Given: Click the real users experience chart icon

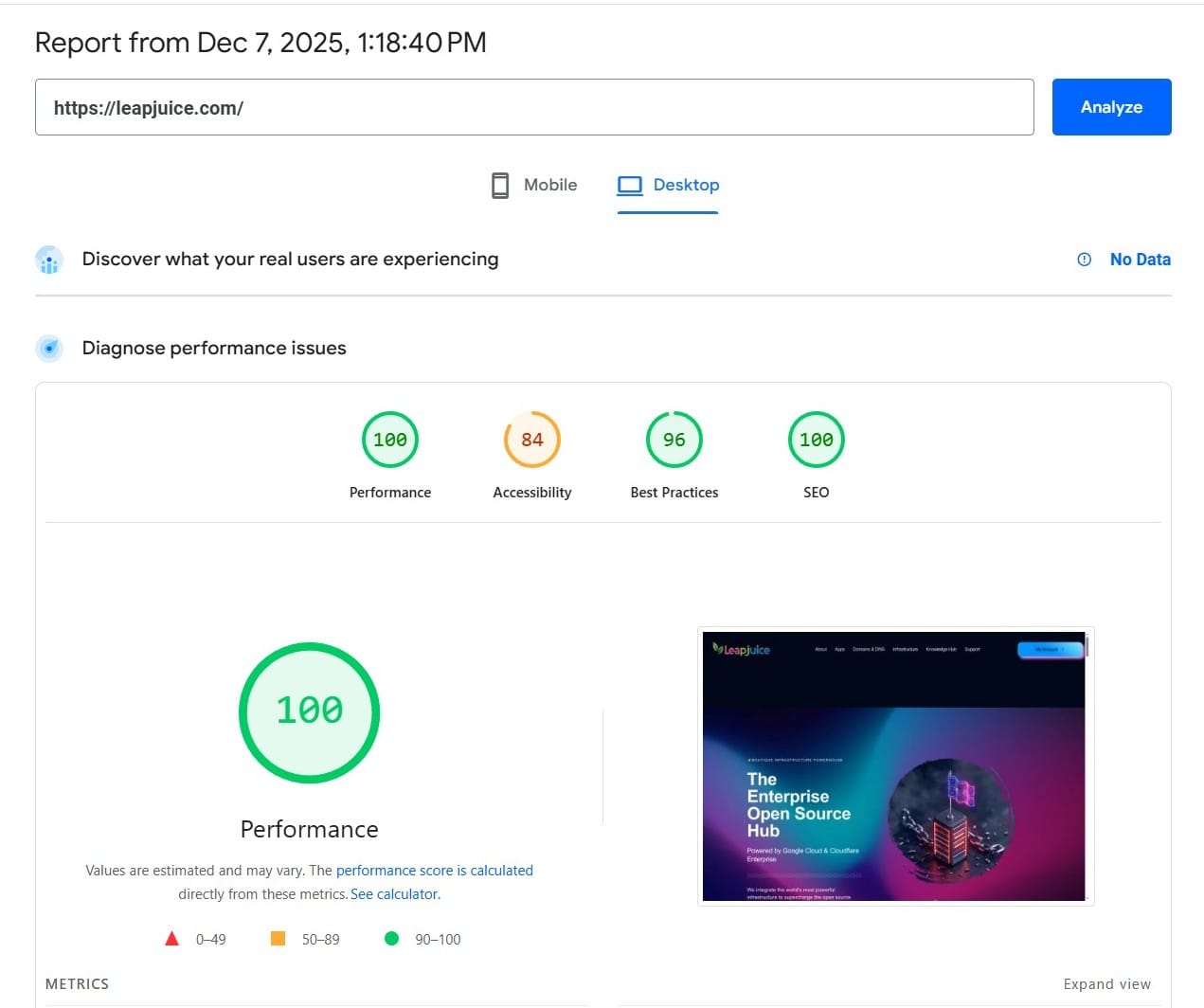Looking at the screenshot, I should click(x=48, y=260).
